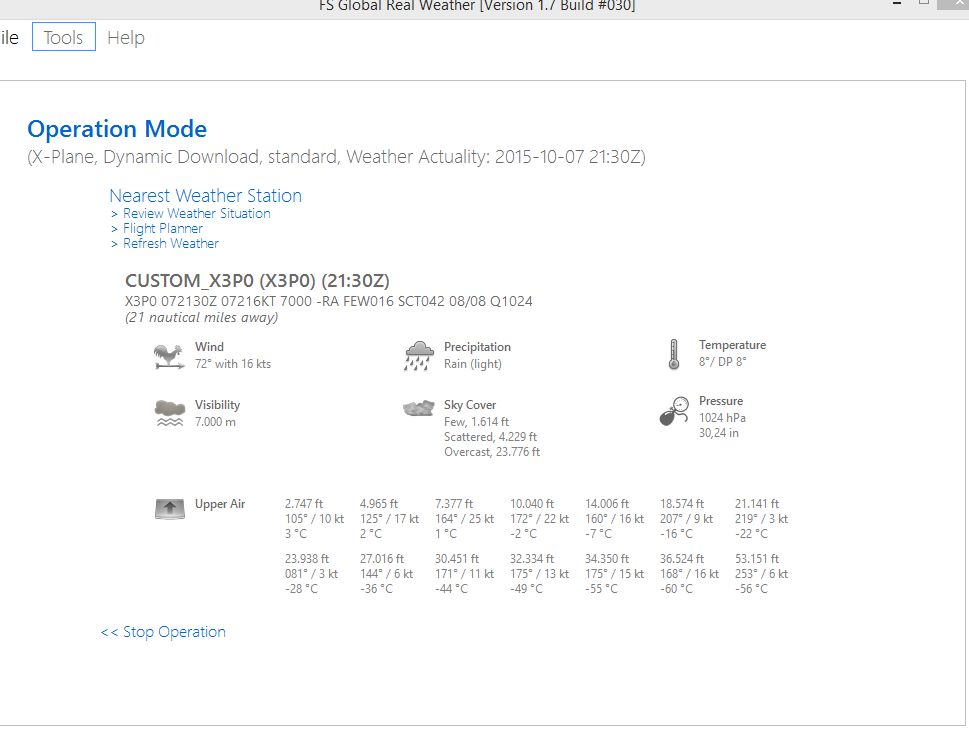Image resolution: width=969 pixels, height=735 pixels.
Task: Open the Tools menu
Action: tap(63, 38)
